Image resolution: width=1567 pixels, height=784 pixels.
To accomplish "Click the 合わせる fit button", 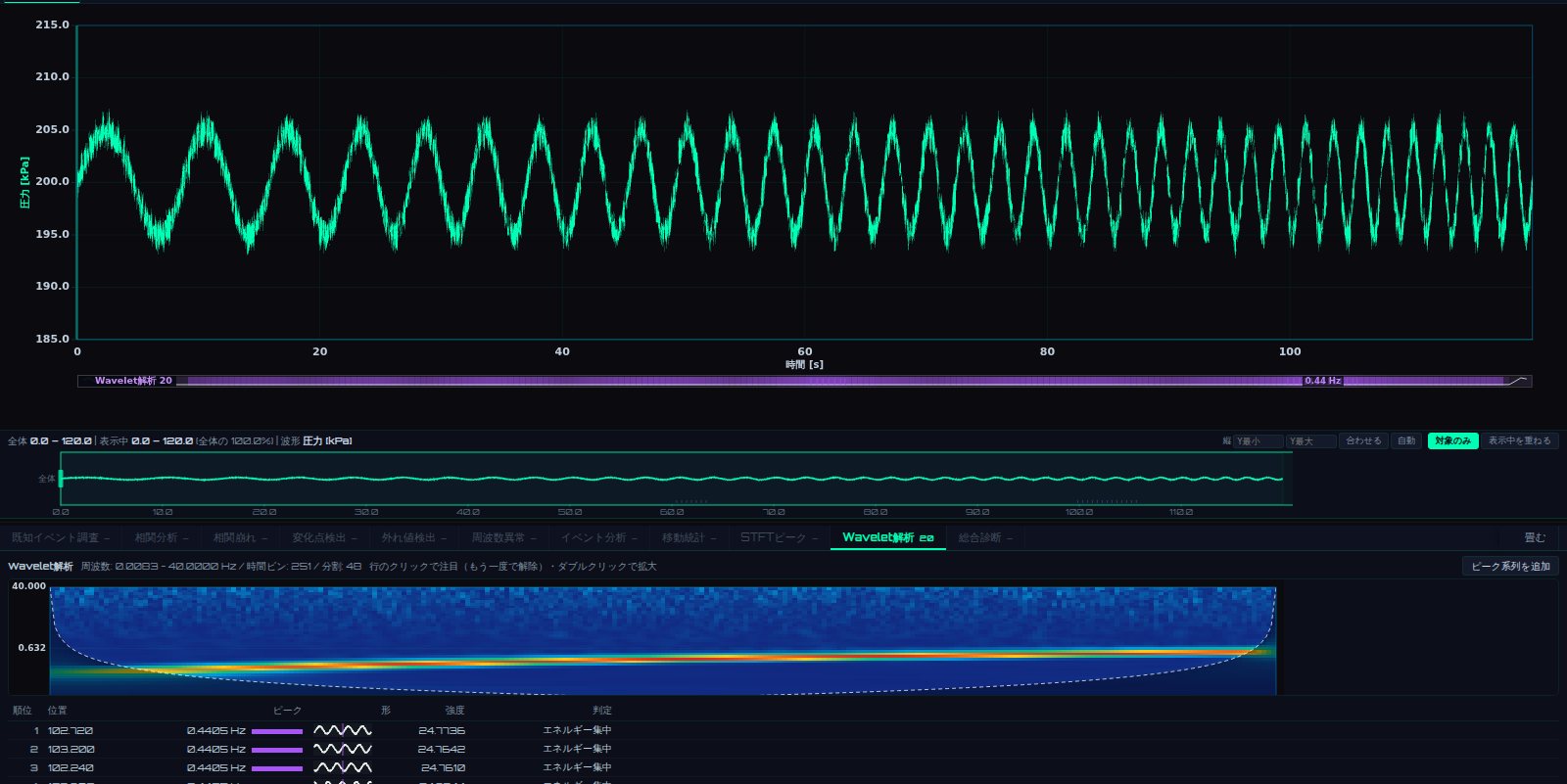I will pyautogui.click(x=1363, y=441).
